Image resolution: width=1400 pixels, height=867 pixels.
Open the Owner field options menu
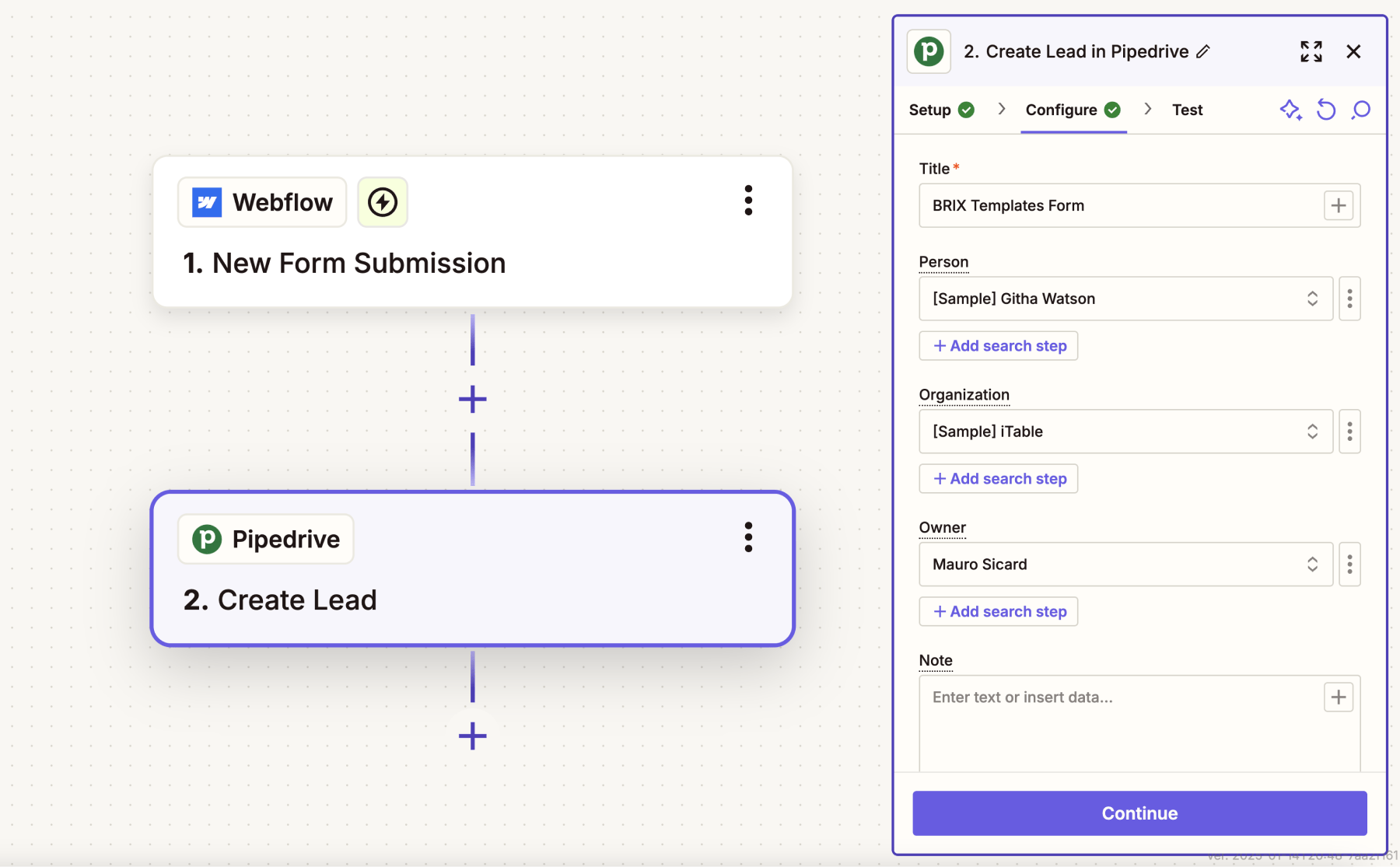point(1349,565)
